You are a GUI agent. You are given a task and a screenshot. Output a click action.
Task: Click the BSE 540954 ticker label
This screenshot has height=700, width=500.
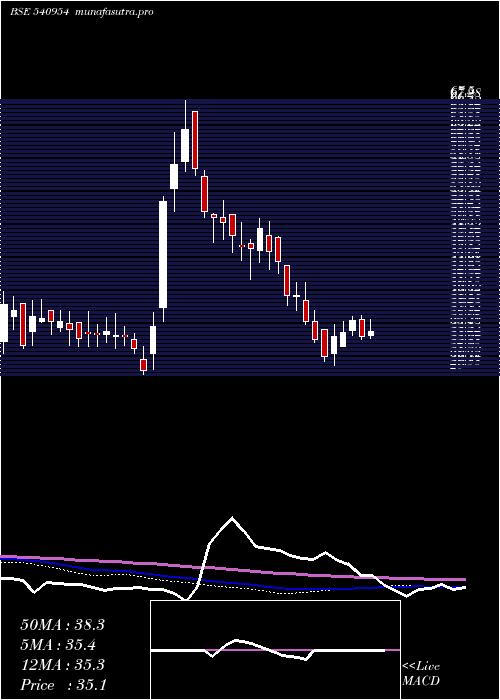(x=39, y=12)
